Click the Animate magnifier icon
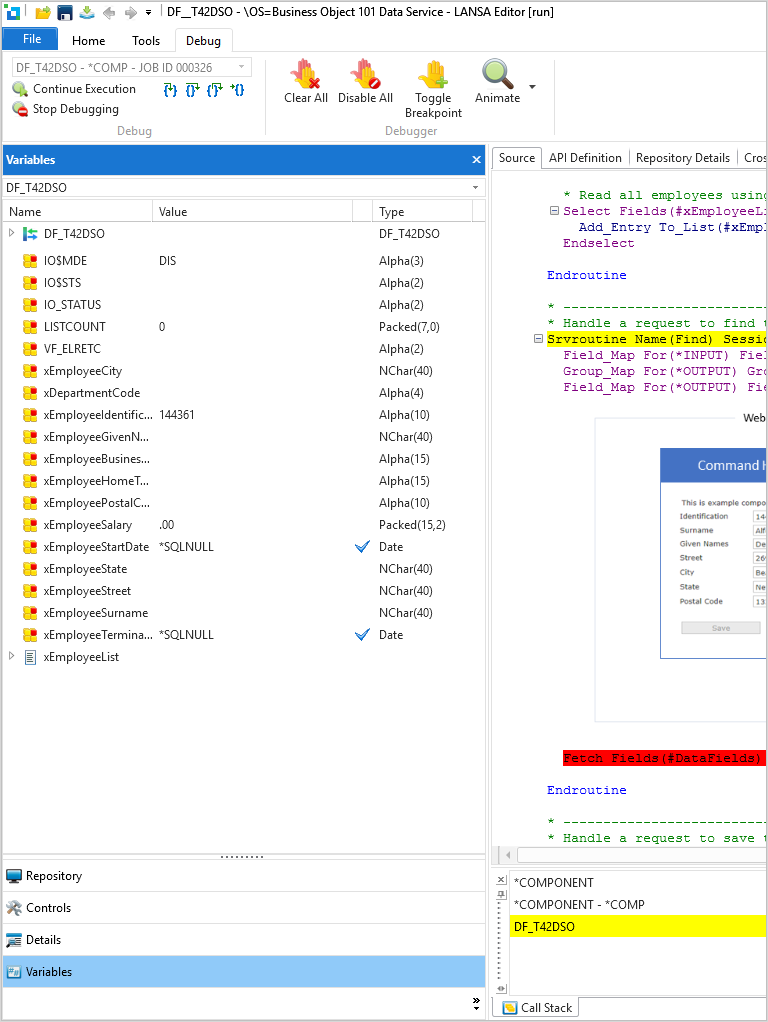The height and width of the screenshot is (1022, 768). point(497,75)
